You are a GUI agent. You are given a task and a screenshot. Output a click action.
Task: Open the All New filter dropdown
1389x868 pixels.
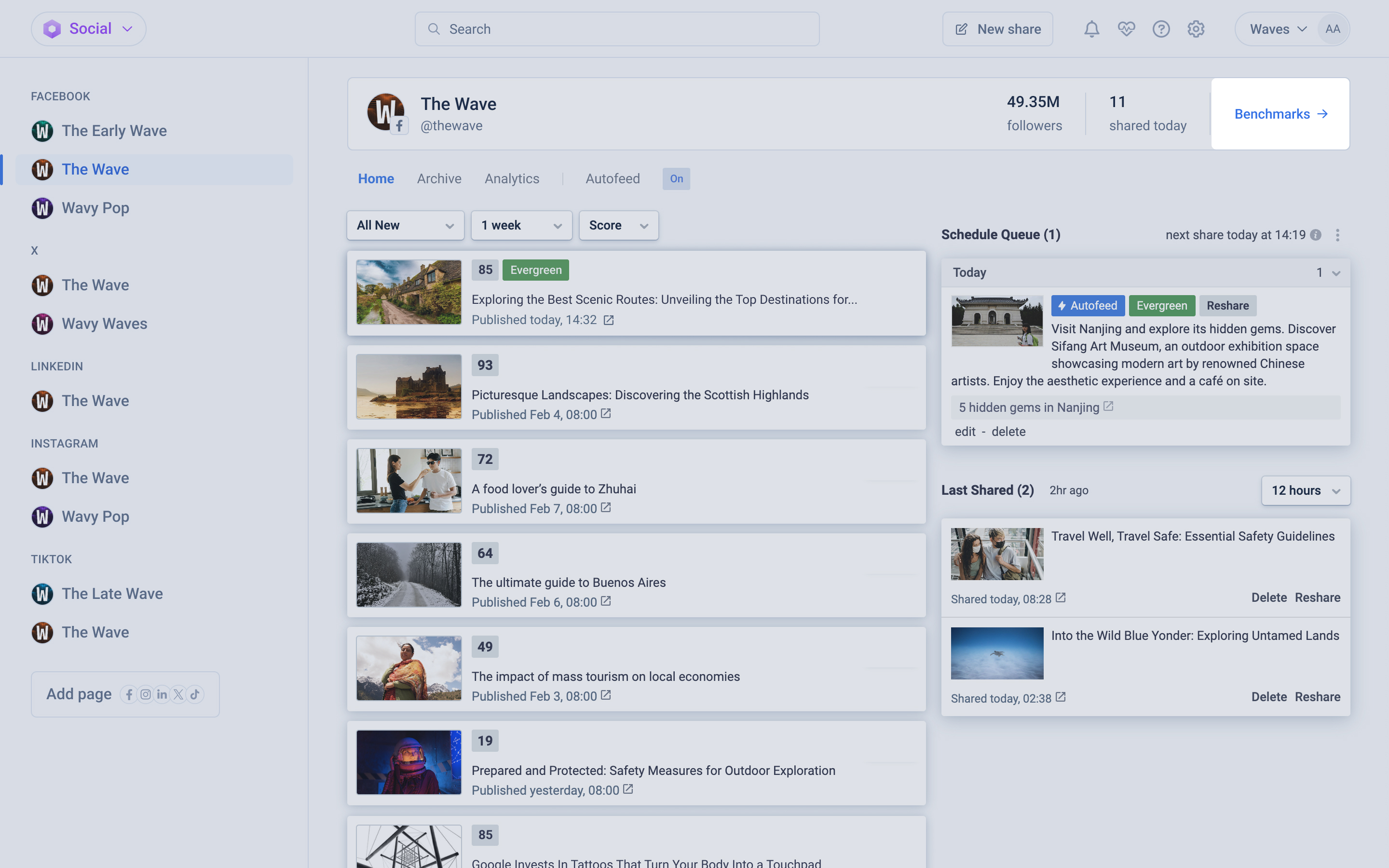tap(405, 226)
